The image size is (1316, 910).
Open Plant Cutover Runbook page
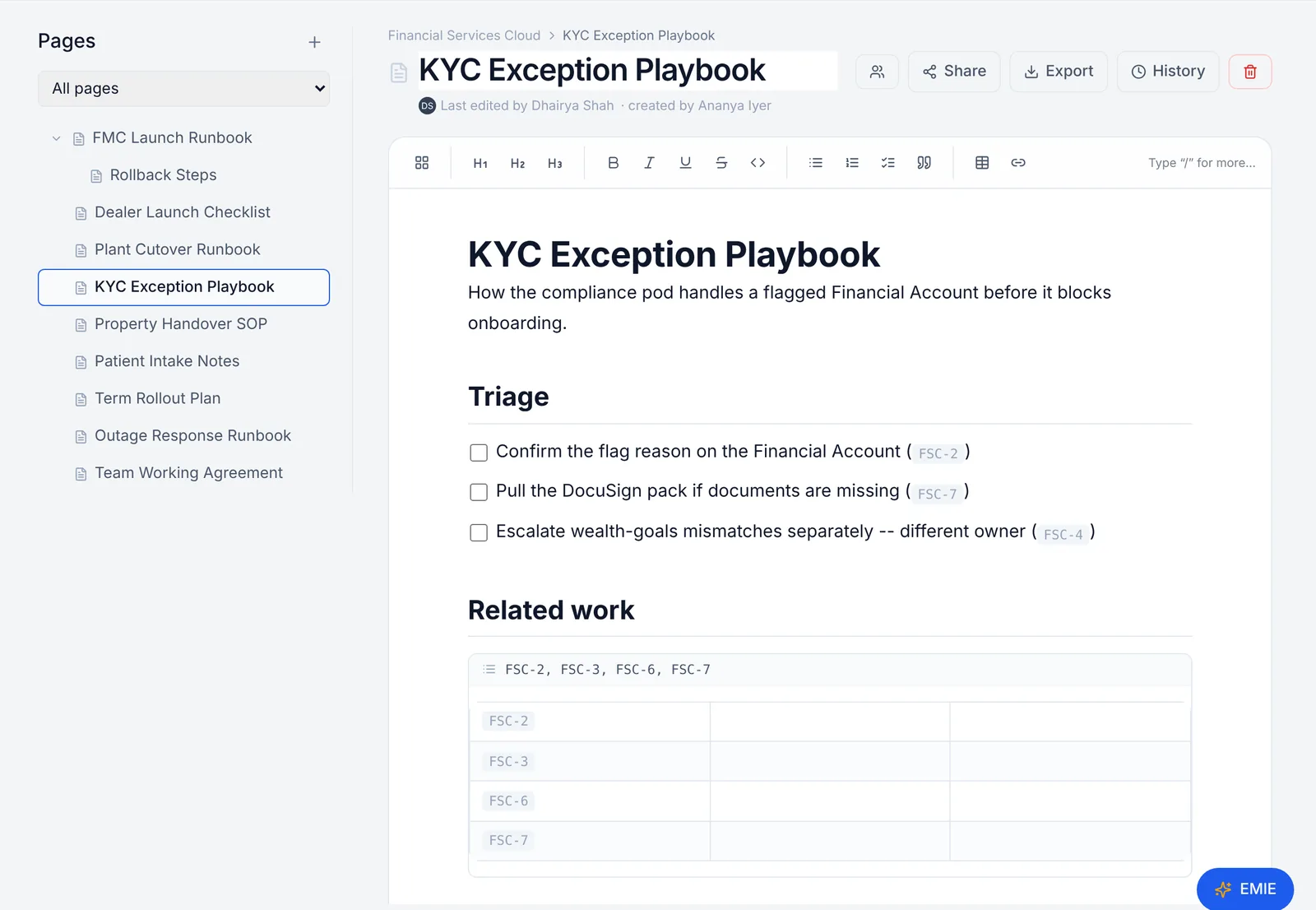[x=177, y=249]
